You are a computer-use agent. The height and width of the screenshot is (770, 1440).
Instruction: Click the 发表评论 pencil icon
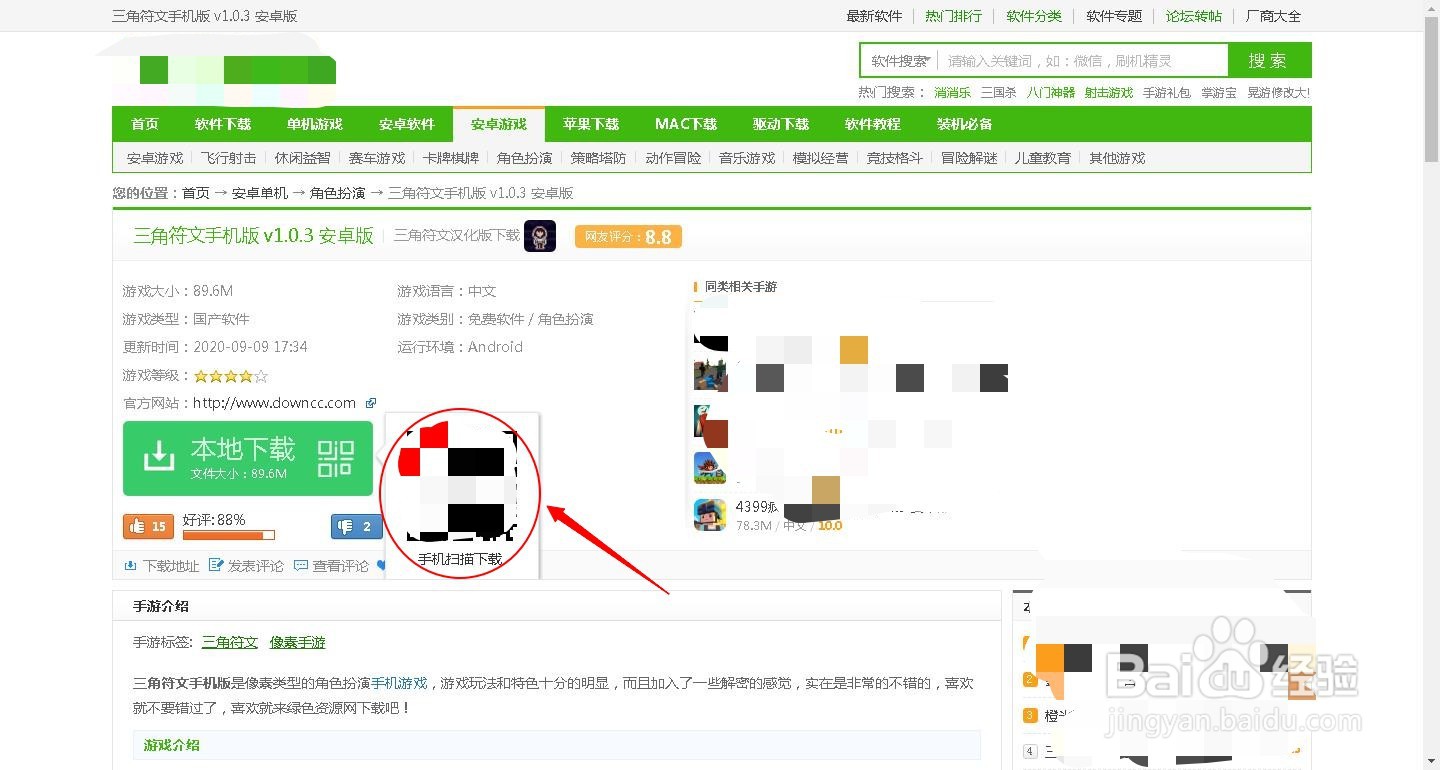pos(216,566)
